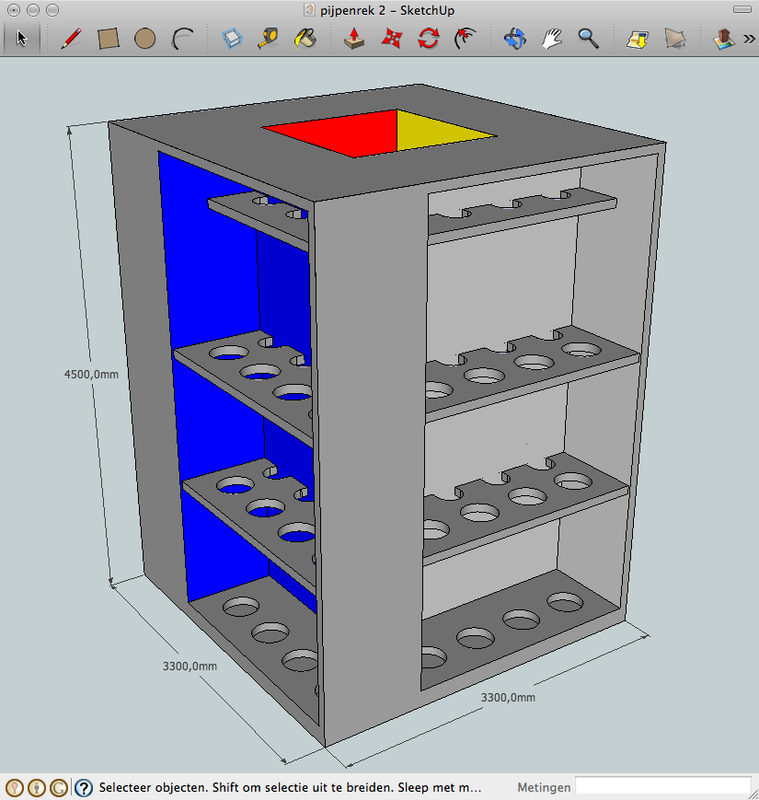Screen dimensions: 759x800
Task: Click the 'Selecteer objecten' status bar hint
Action: 290,787
